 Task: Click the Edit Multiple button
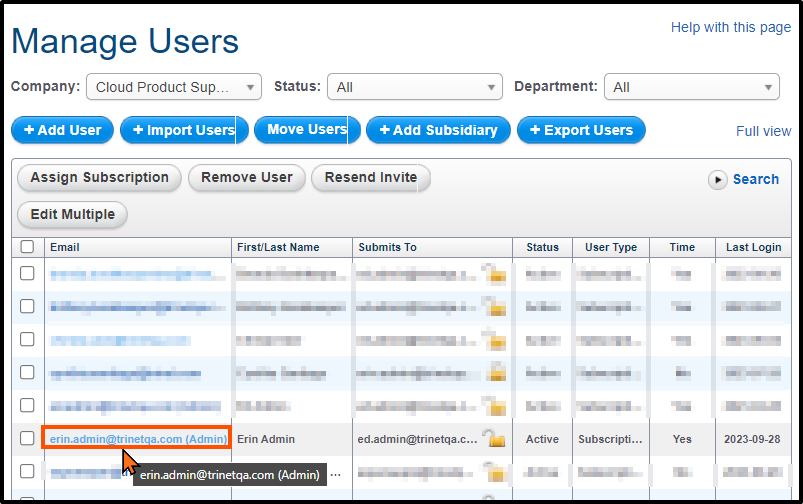coord(72,215)
